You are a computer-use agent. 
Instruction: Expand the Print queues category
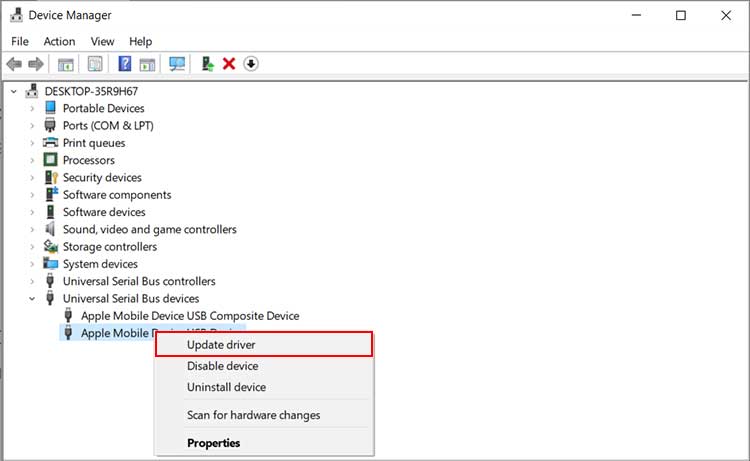32,143
